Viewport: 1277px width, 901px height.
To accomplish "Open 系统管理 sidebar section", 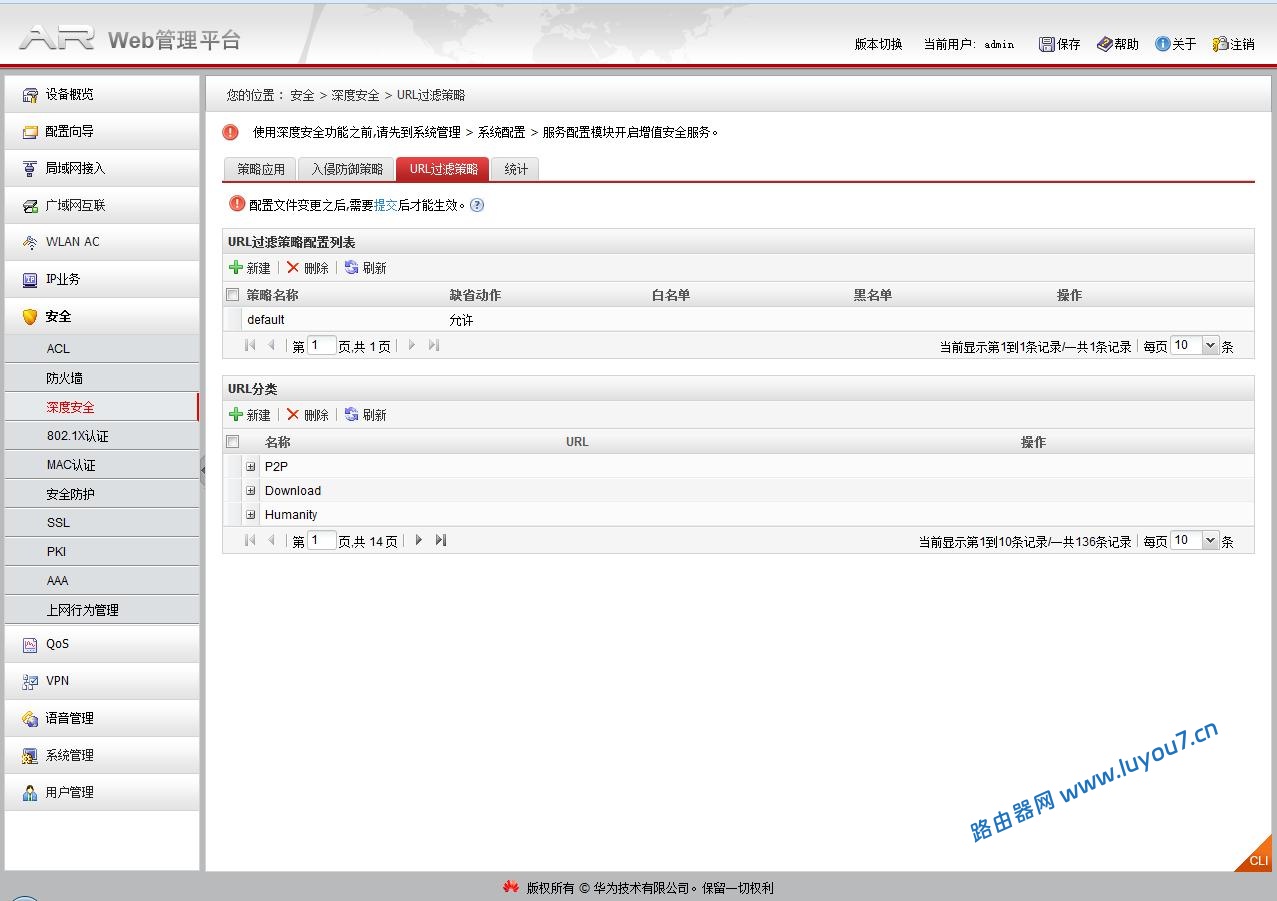I will pos(101,755).
